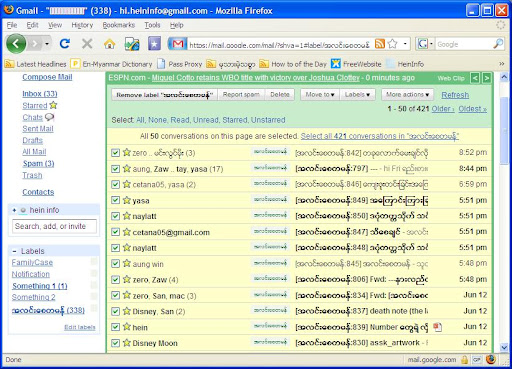
Task: Open the Latest Headlines feed bookmark
Action: point(36,64)
